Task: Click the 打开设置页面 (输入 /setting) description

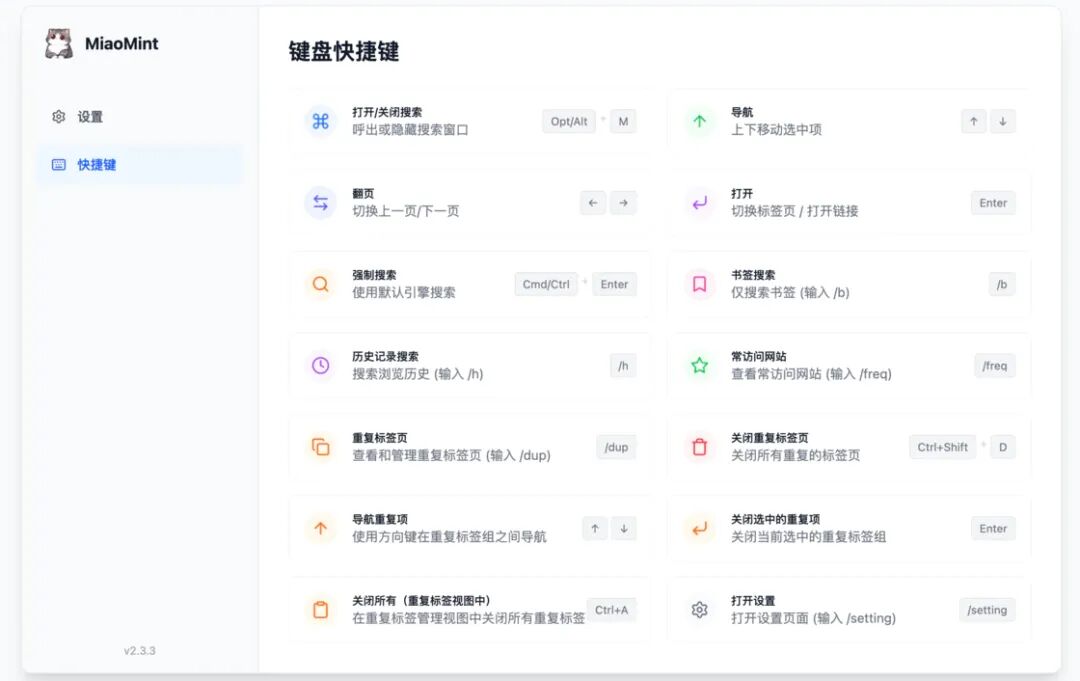Action: click(x=813, y=618)
